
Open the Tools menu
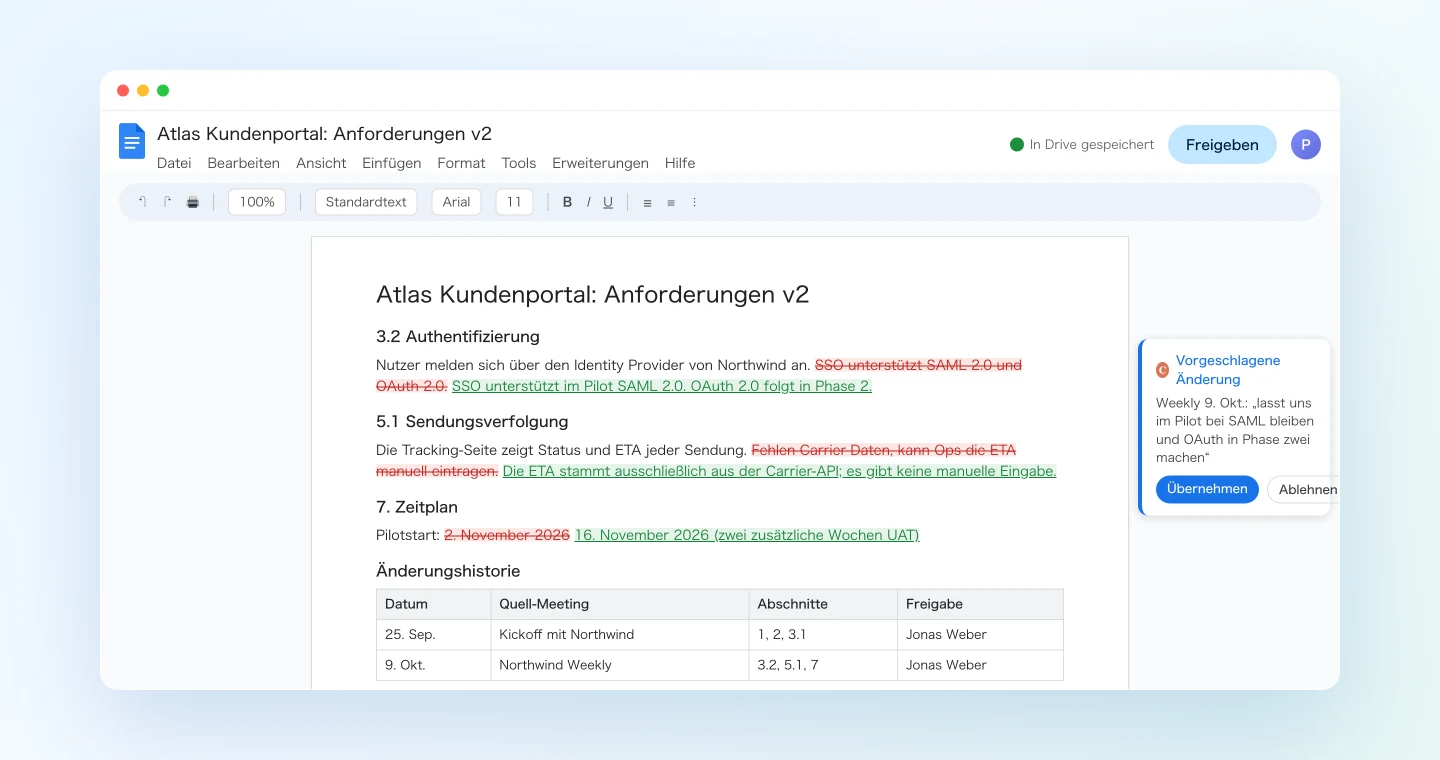(x=519, y=163)
